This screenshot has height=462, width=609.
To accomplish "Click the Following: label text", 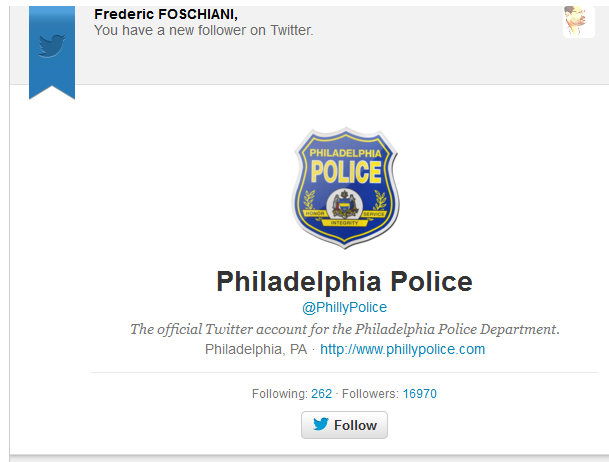I will [279, 394].
